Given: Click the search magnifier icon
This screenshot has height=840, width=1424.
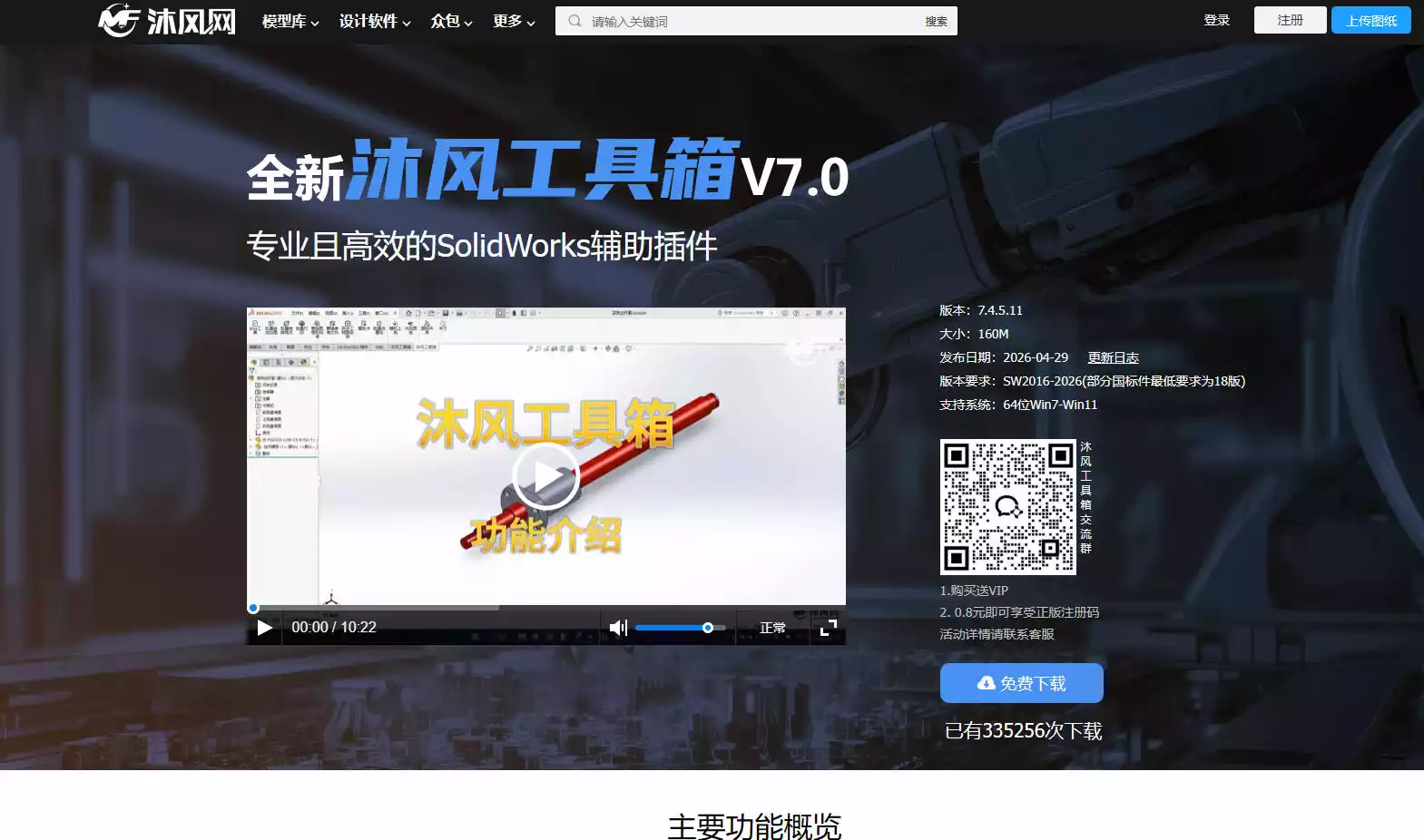Looking at the screenshot, I should coord(575,21).
